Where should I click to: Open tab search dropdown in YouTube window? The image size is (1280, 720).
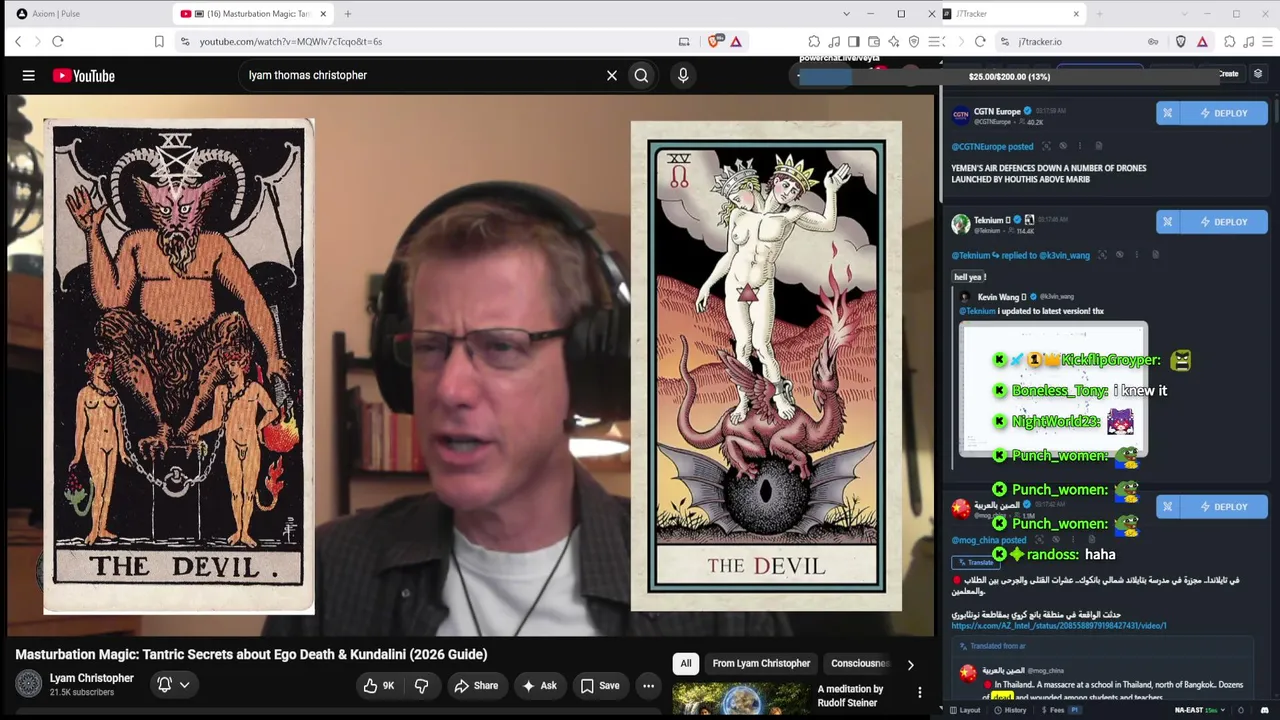click(x=846, y=14)
